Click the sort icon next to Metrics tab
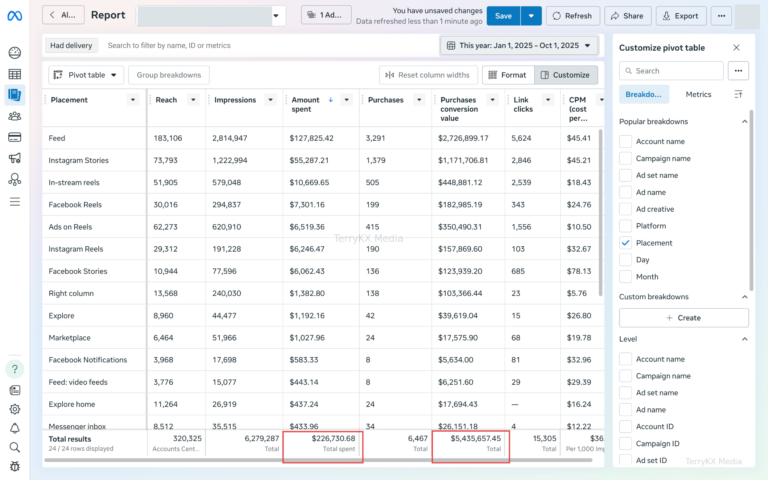The image size is (768, 480). (738, 94)
